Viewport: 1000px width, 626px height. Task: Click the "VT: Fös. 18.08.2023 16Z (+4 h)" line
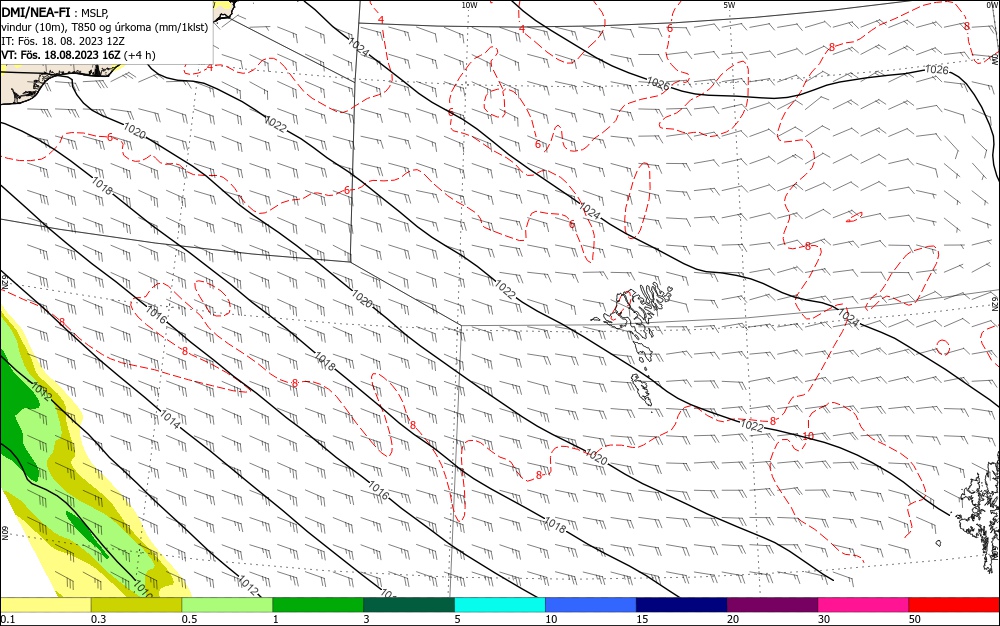tap(78, 55)
